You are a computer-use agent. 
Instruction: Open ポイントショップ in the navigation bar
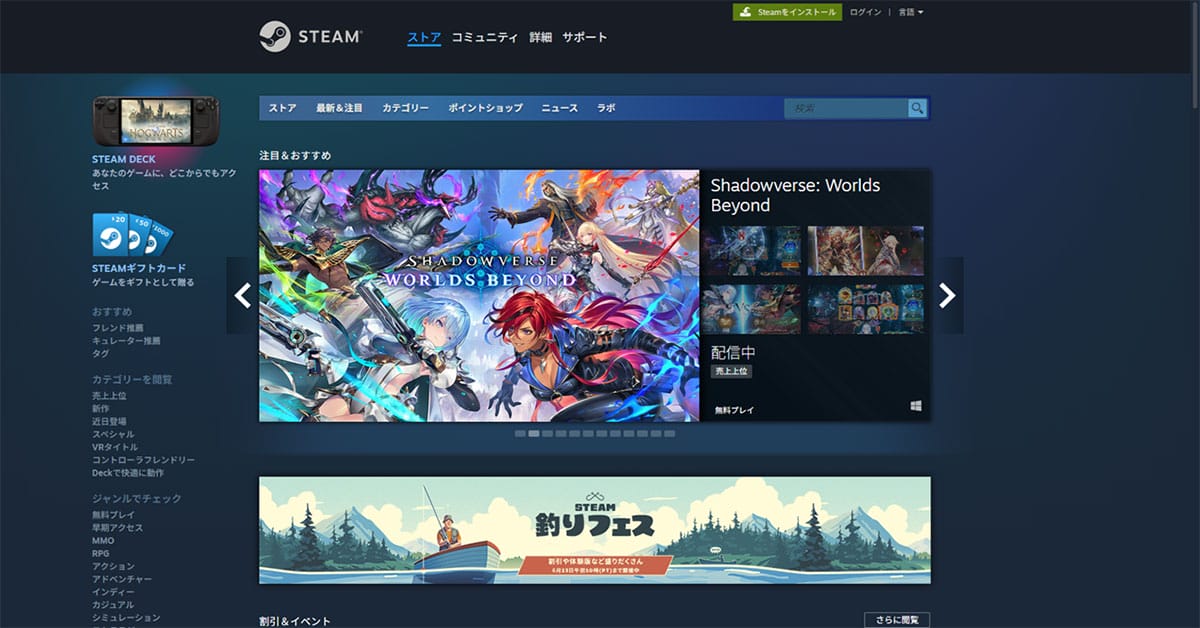(485, 108)
